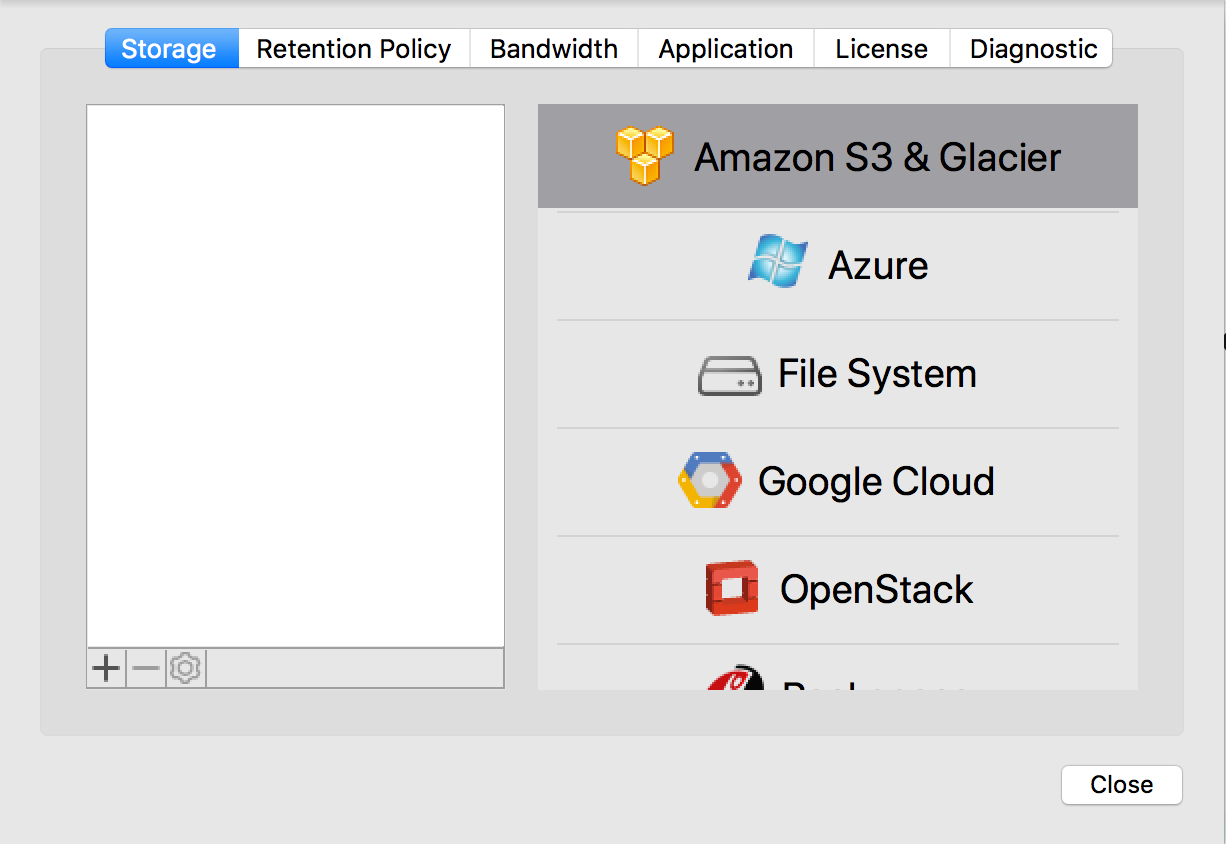
Task: Select the Azure label
Action: coord(878,265)
